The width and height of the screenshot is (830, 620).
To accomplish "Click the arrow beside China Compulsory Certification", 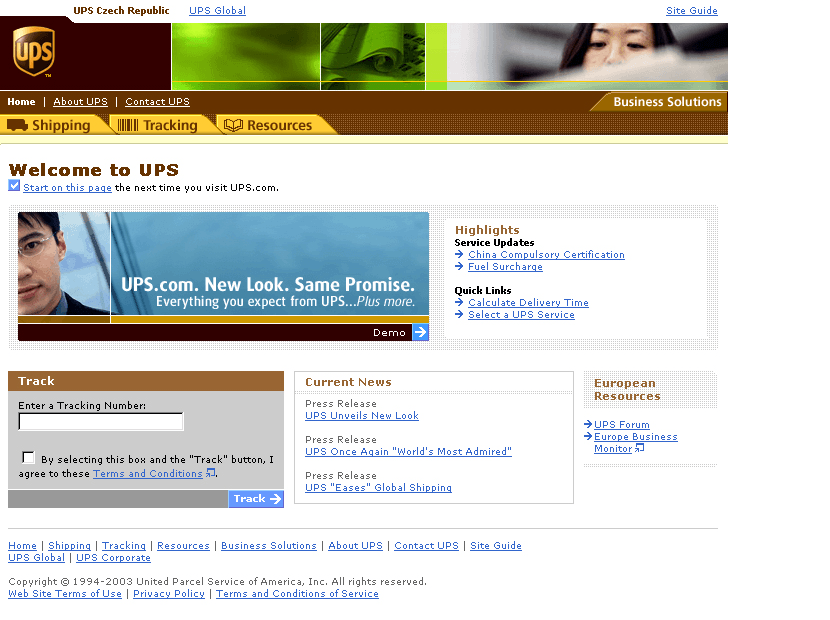I will pos(459,255).
